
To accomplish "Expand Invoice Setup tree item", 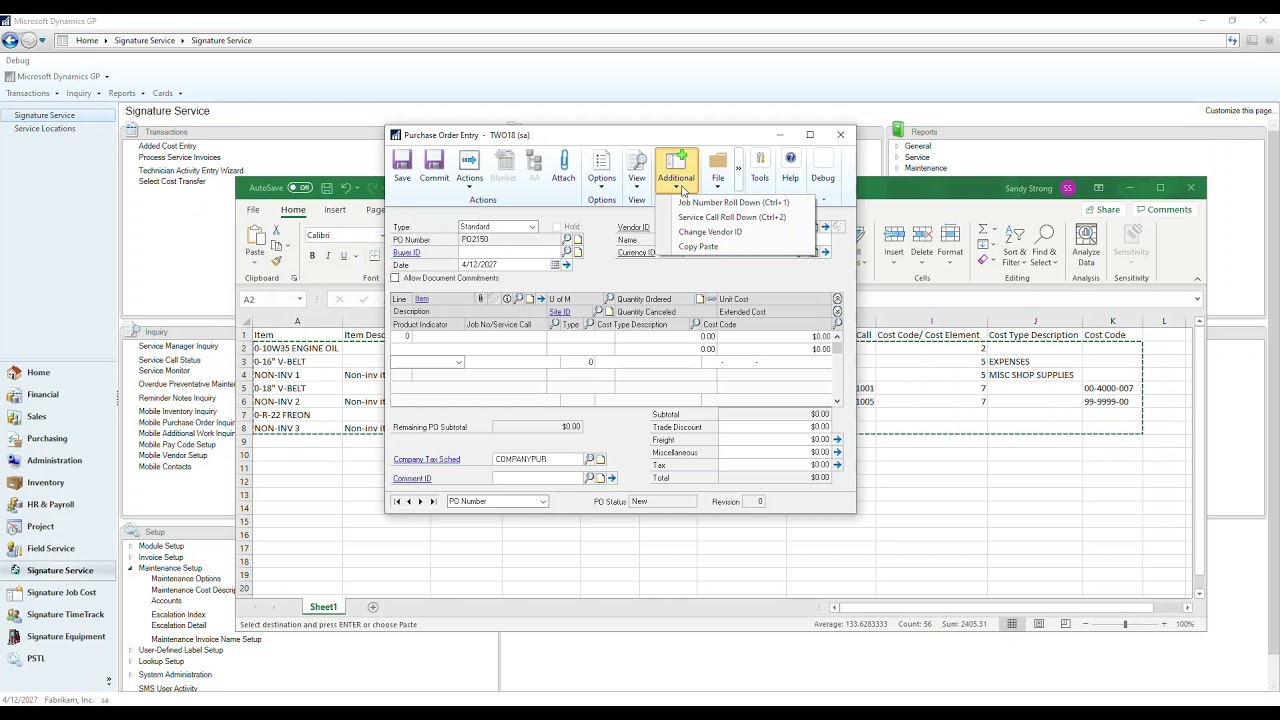I will [131, 557].
